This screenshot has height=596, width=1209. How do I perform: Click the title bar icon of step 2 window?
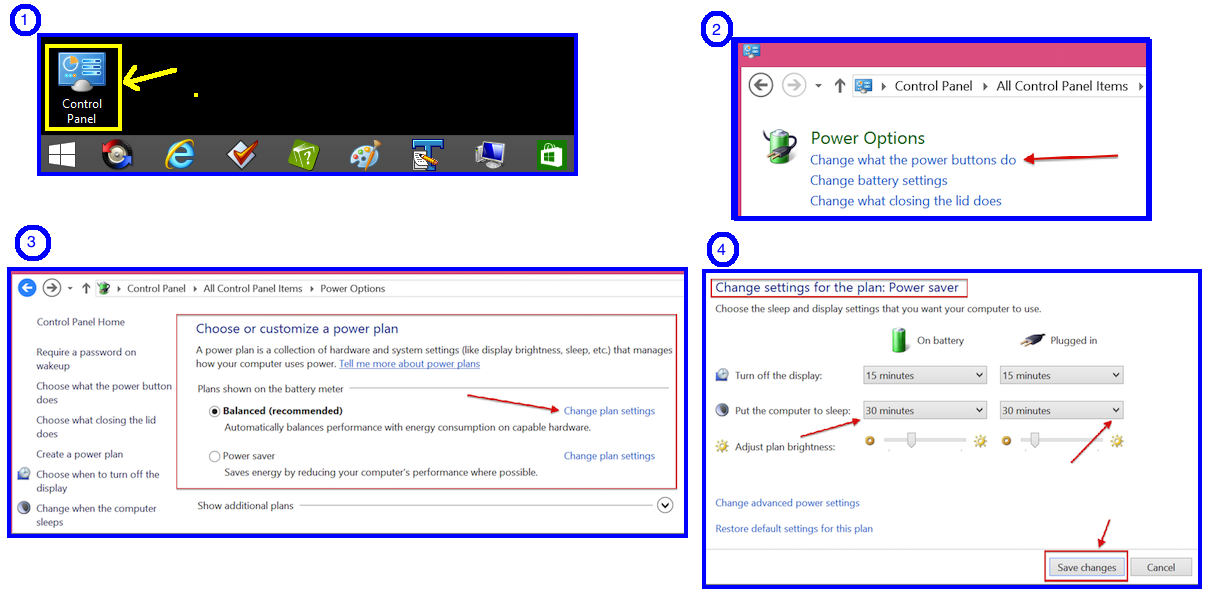coord(752,51)
